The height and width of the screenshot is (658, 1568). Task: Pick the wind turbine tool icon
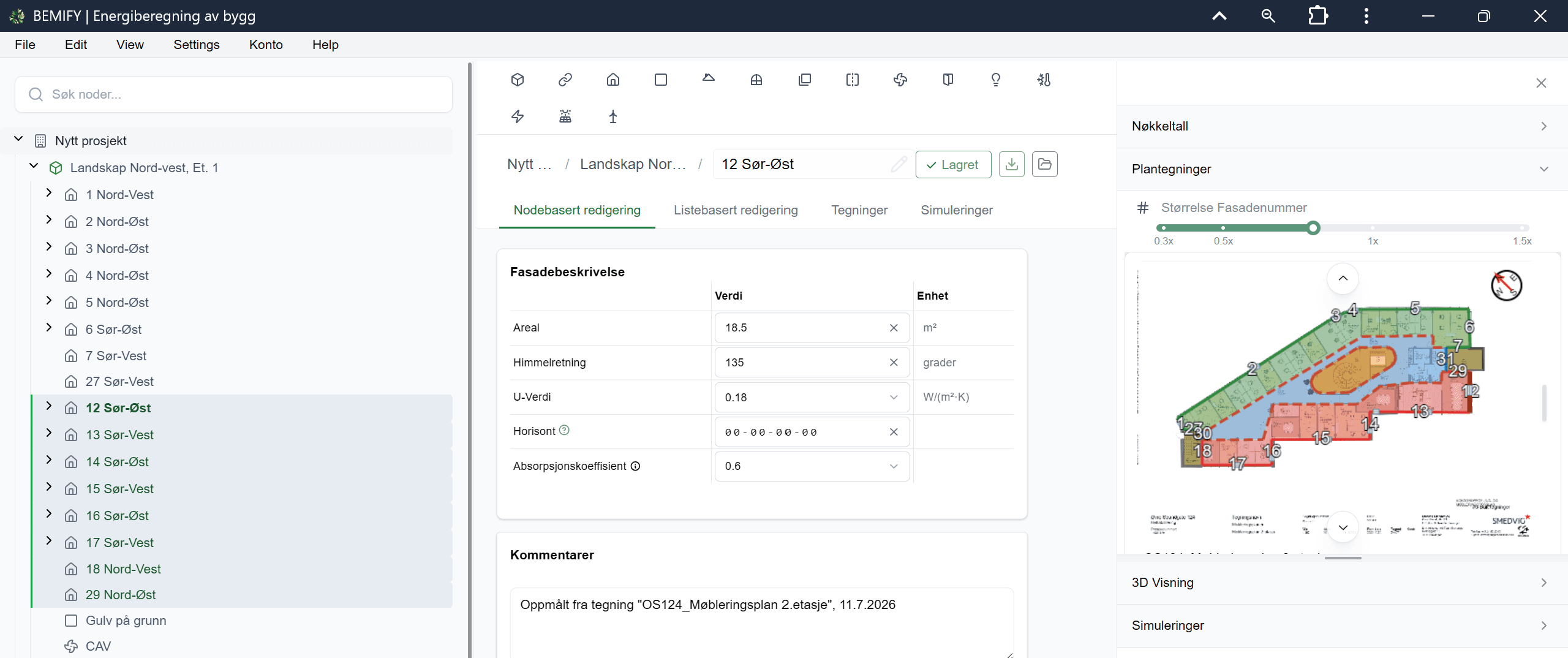(613, 116)
